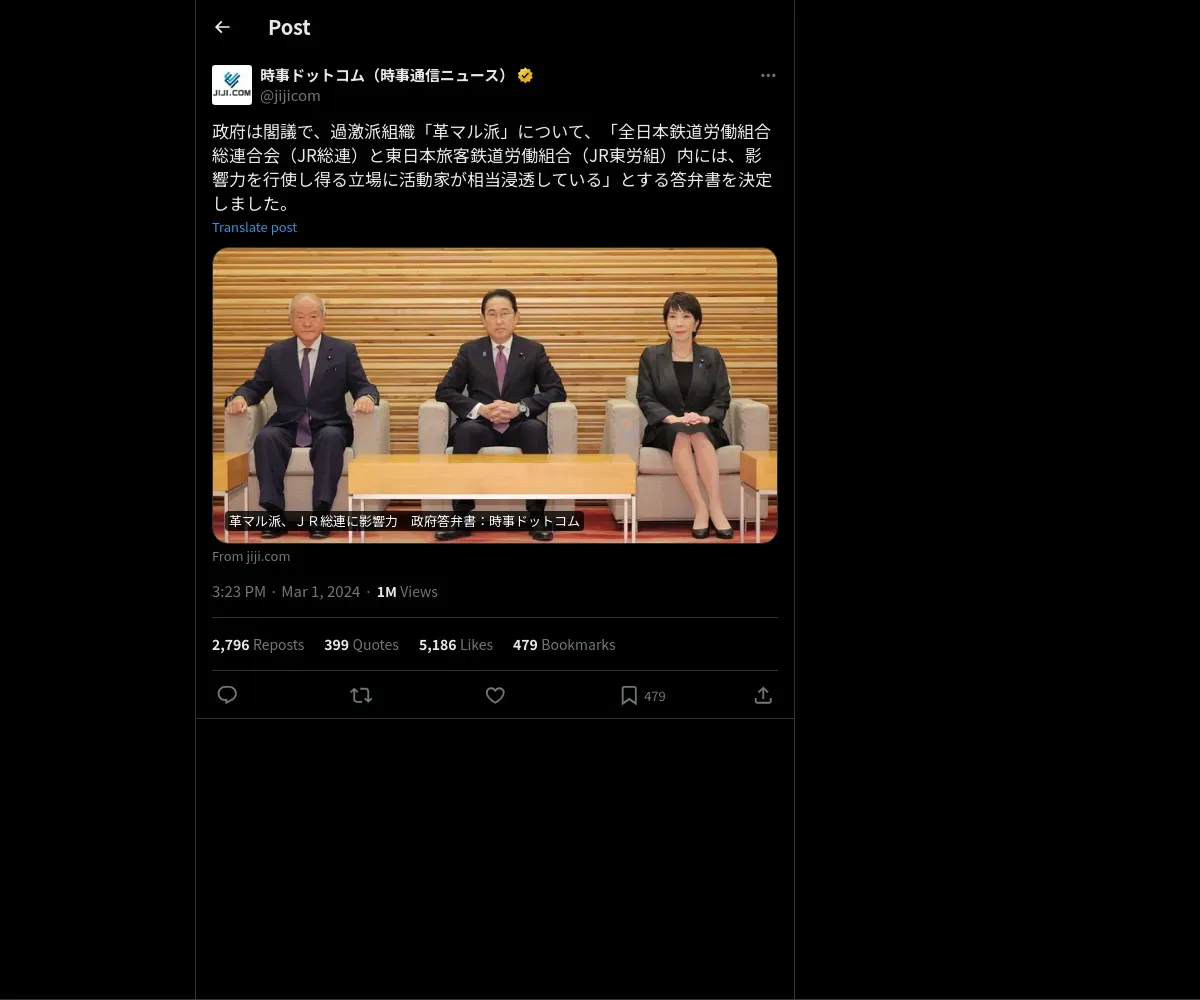Bookmark the post via bookmark icon

(x=629, y=695)
